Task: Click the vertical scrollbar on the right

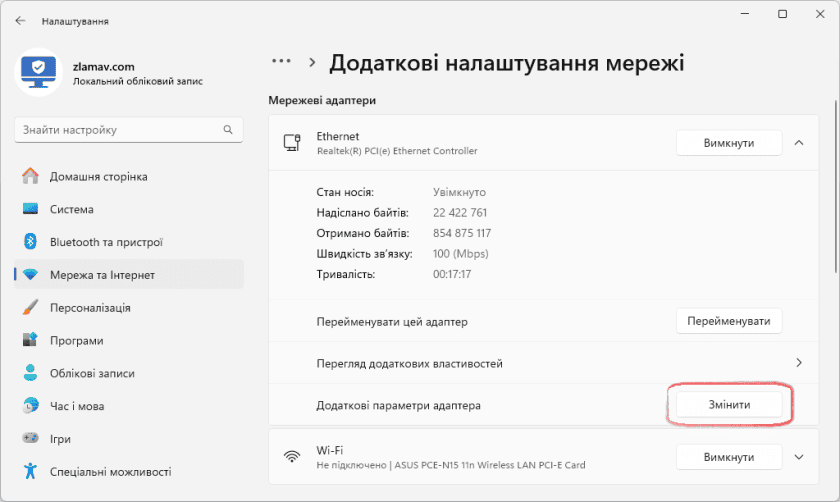Action: coord(835,188)
